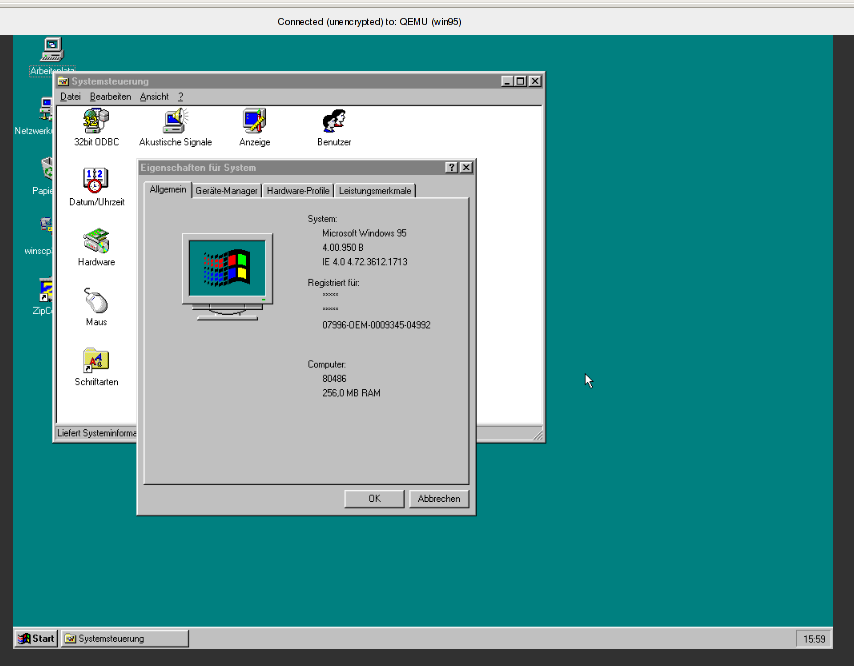Viewport: 854px width, 666px height.
Task: Open the Datei menu in Systemsteuerung
Action: 70,97
